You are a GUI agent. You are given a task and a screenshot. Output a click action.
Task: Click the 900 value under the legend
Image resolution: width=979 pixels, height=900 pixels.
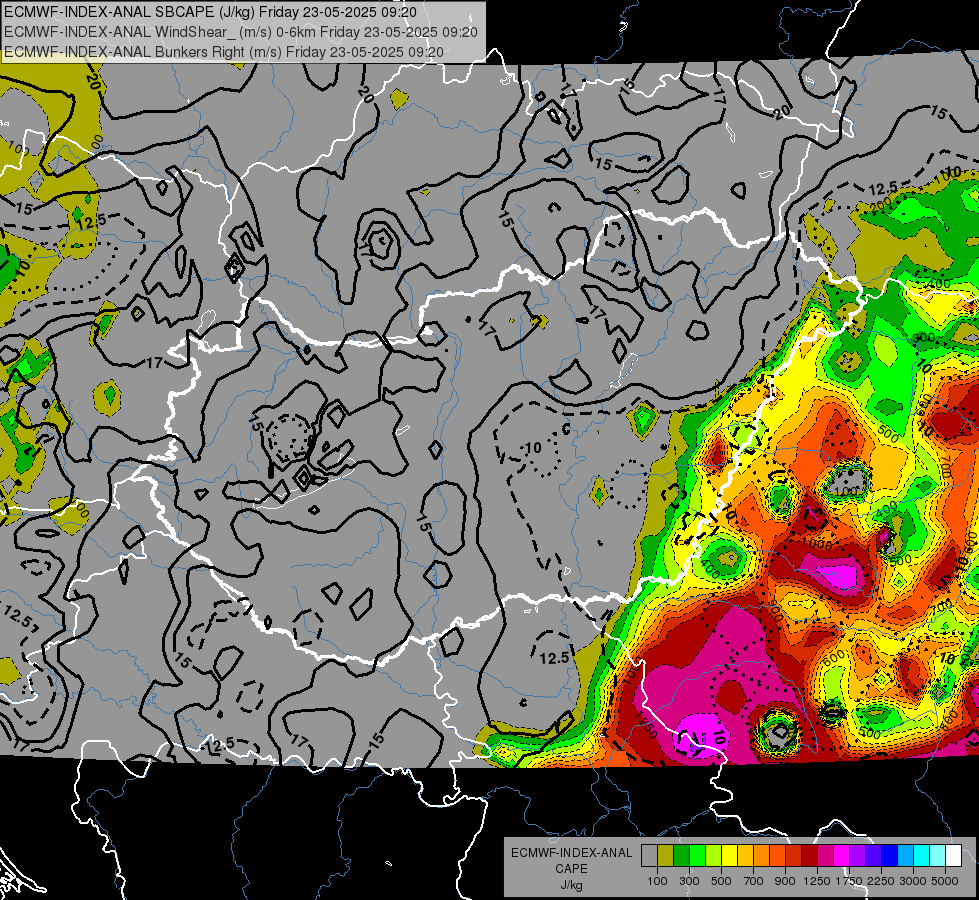785,881
